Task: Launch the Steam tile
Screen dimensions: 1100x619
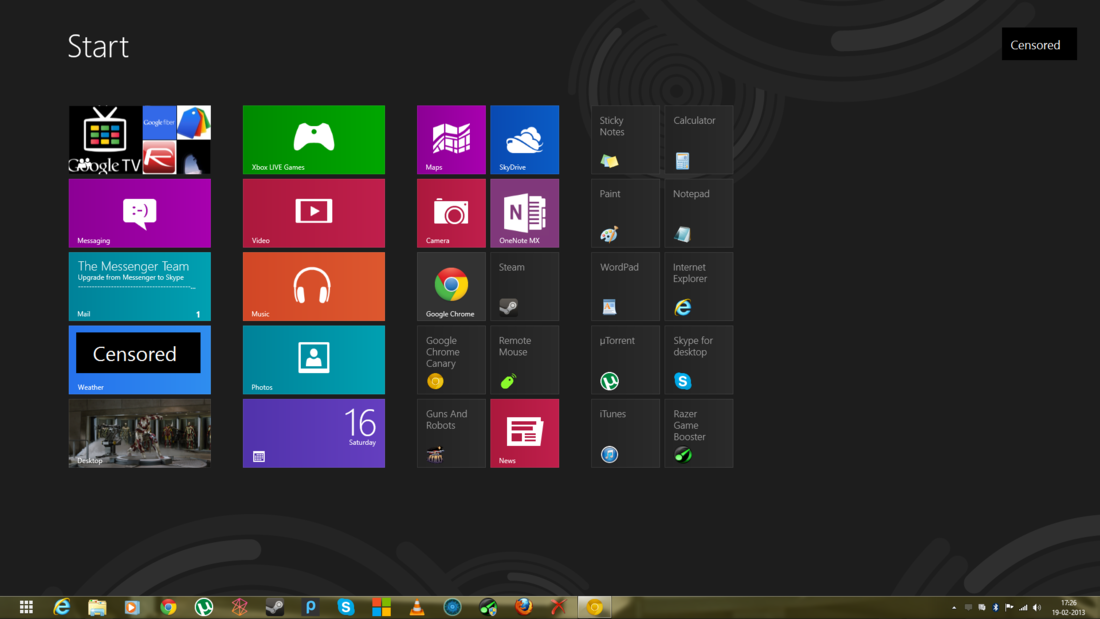Action: (524, 286)
